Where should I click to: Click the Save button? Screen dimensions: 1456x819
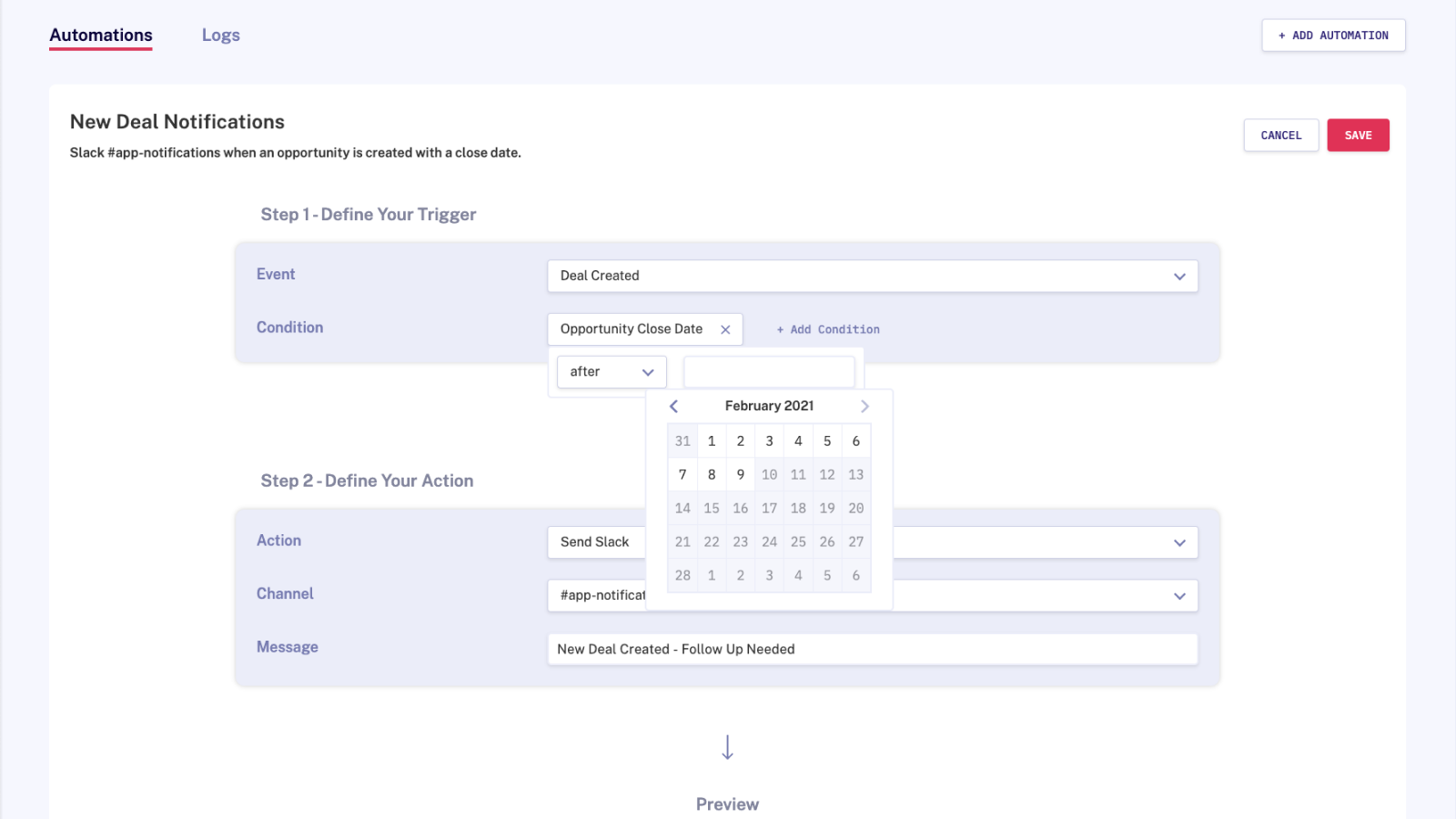point(1358,136)
